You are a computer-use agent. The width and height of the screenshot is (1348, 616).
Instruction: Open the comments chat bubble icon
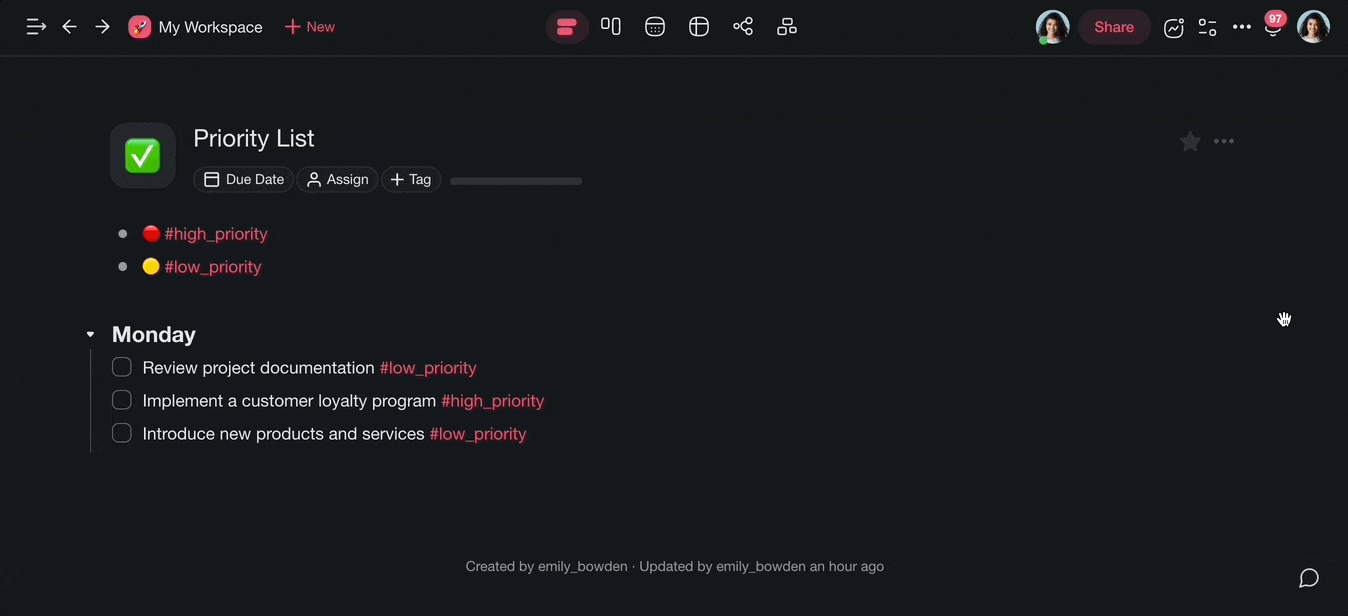[1309, 578]
